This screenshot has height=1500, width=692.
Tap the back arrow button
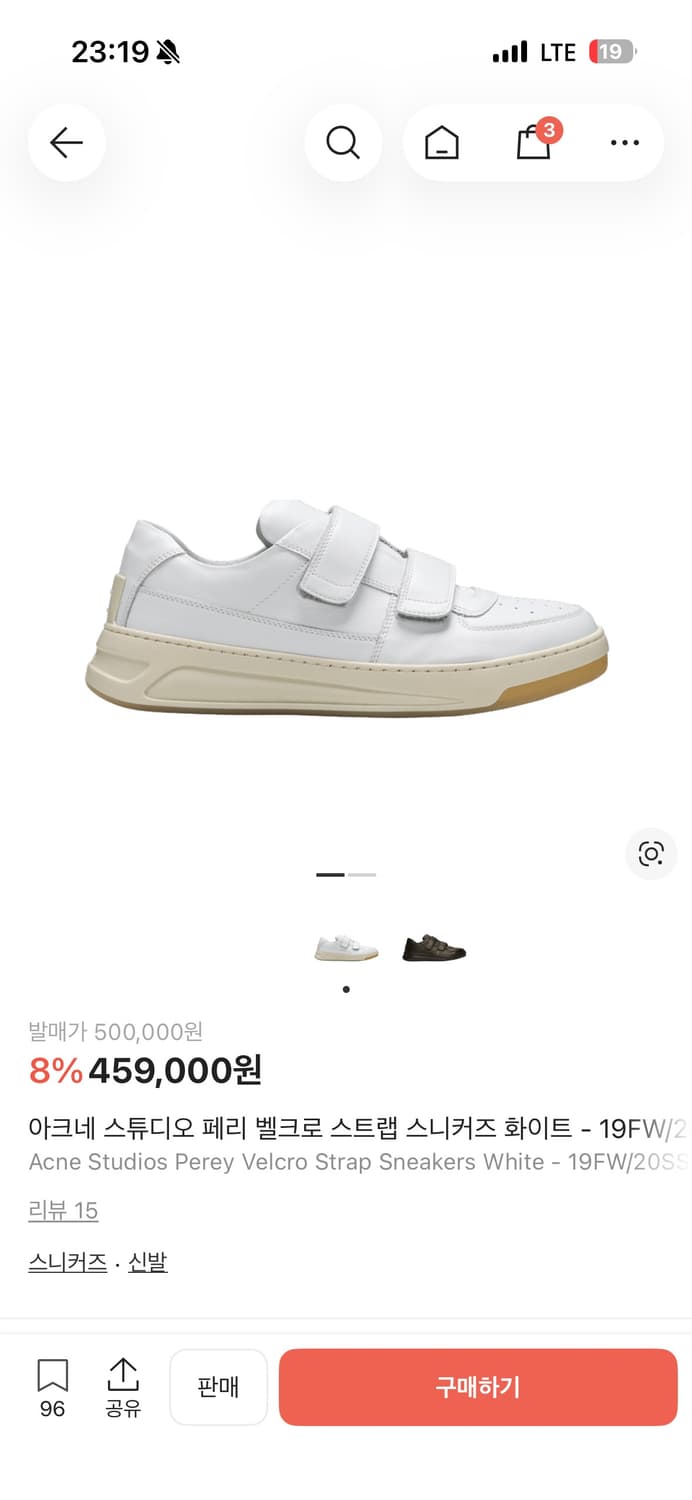pyautogui.click(x=66, y=143)
